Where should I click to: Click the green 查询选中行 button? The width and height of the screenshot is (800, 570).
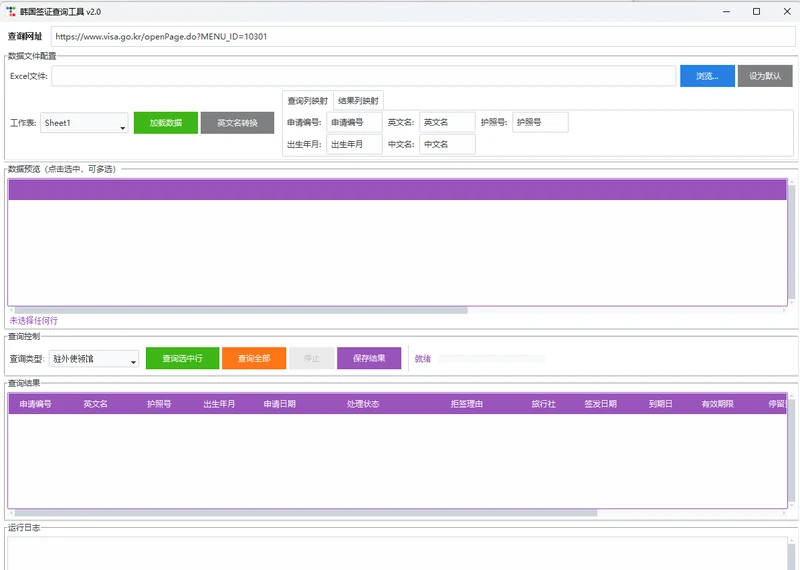coord(183,358)
